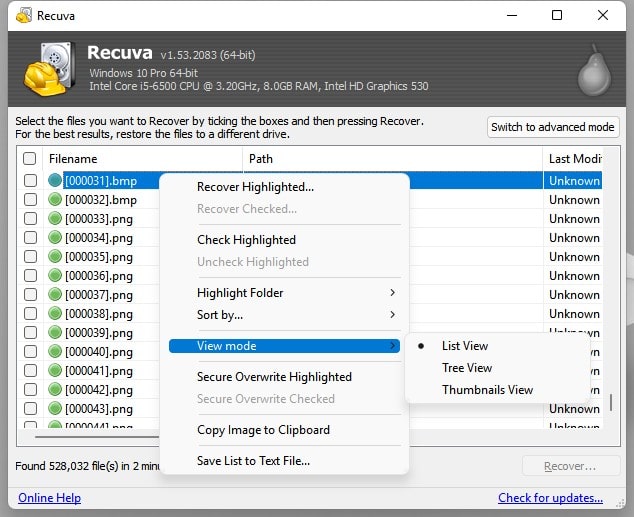Open the Online Help link
This screenshot has height=517, width=634.
49,498
